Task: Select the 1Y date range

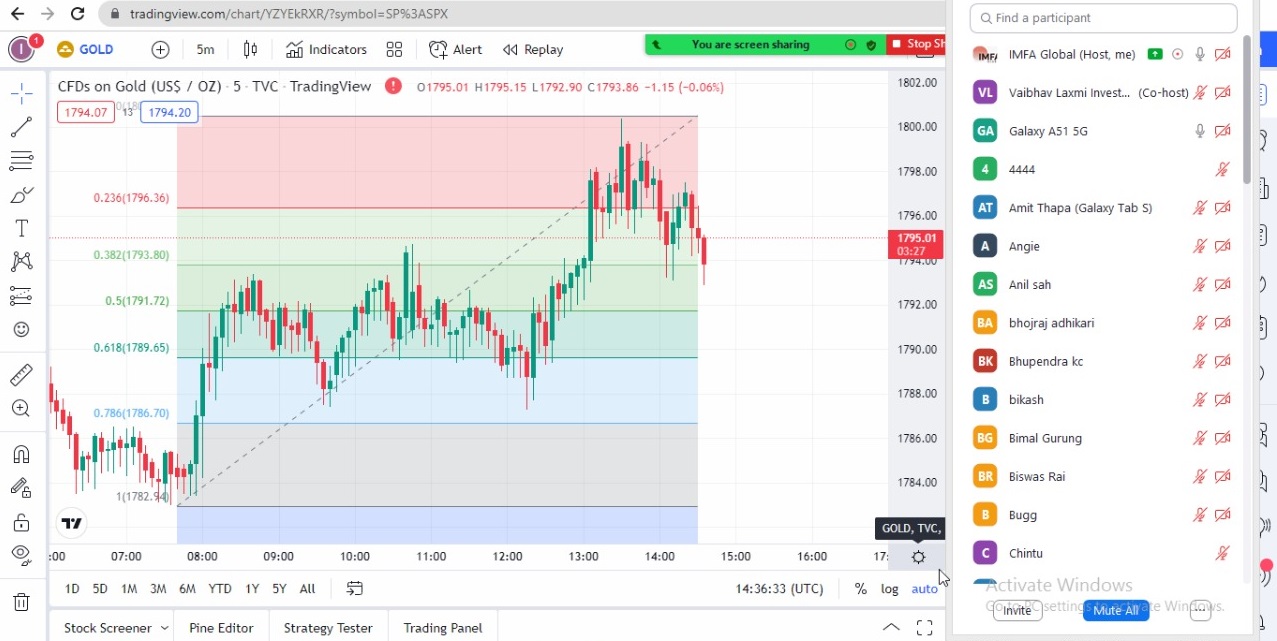Action: (x=252, y=589)
